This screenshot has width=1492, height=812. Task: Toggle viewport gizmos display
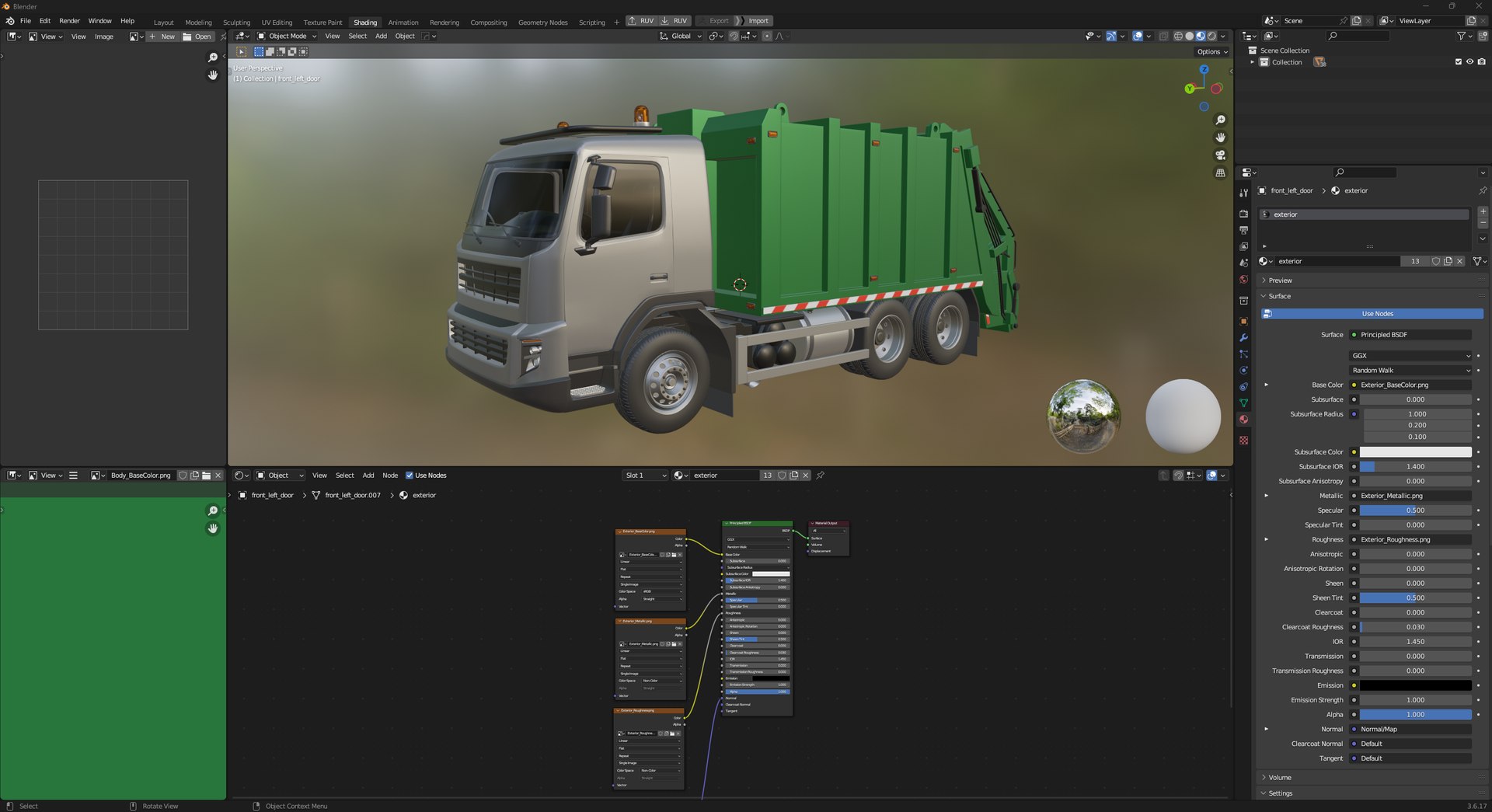pyautogui.click(x=1111, y=37)
